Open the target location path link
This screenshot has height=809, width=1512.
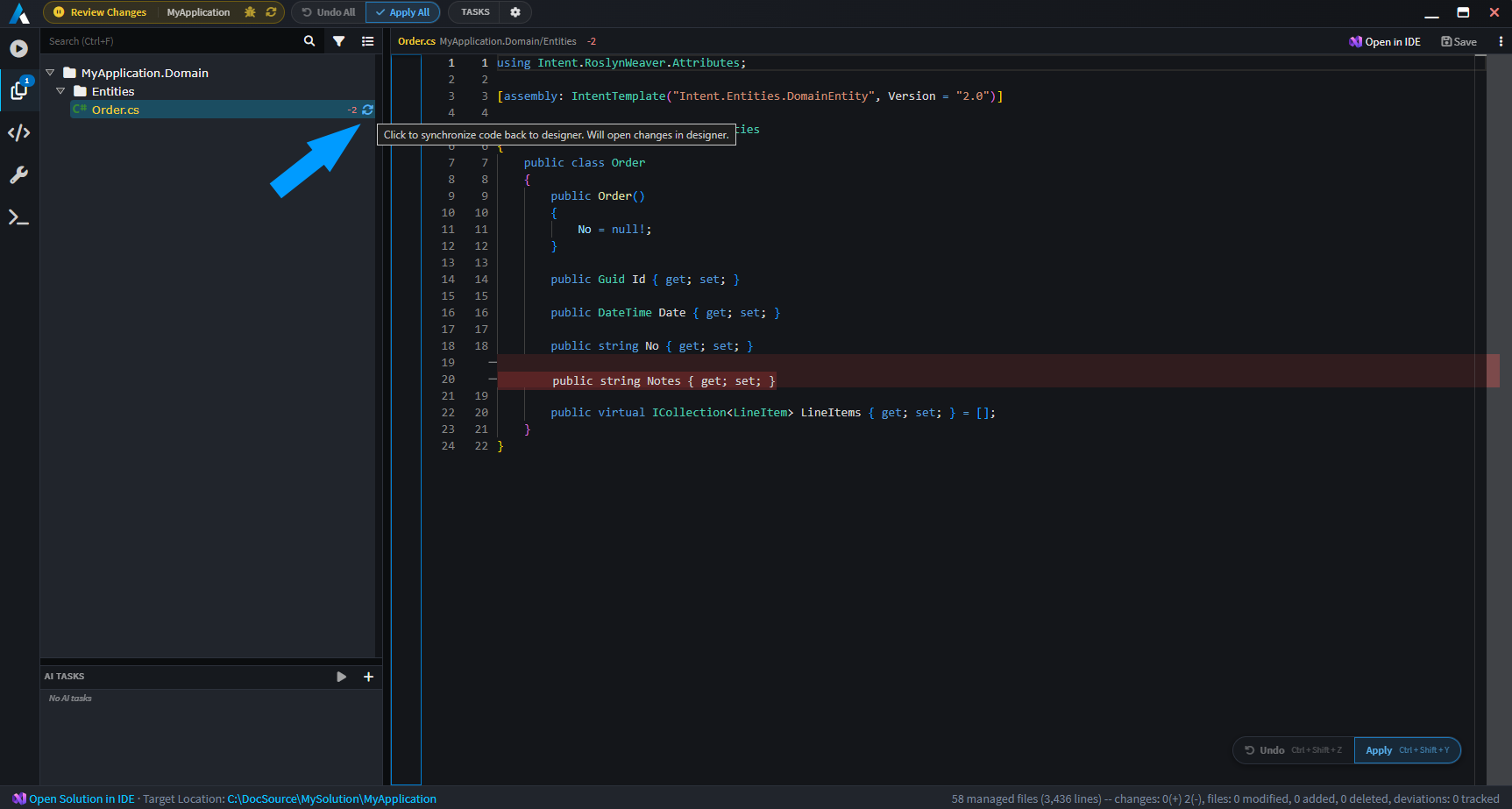pyautogui.click(x=332, y=798)
